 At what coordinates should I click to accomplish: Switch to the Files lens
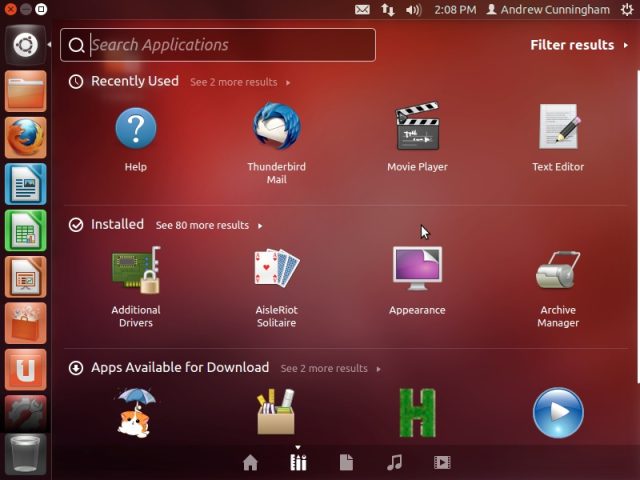pos(346,463)
